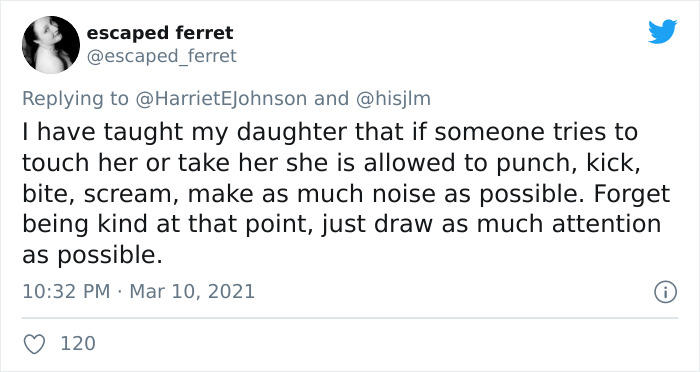Click the 120 likes count

pos(78,344)
